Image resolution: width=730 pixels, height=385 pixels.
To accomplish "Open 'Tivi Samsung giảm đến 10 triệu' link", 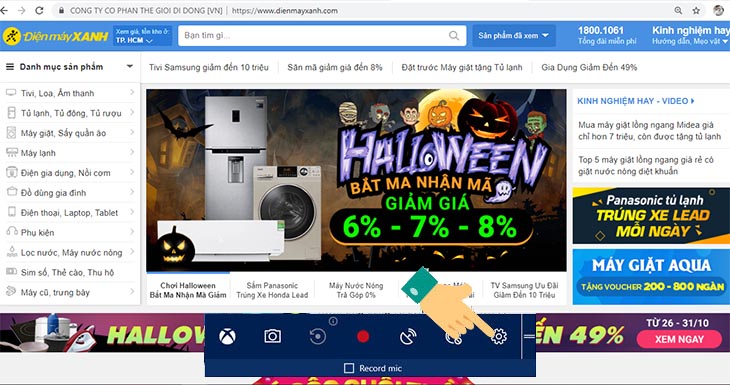I will pyautogui.click(x=209, y=68).
